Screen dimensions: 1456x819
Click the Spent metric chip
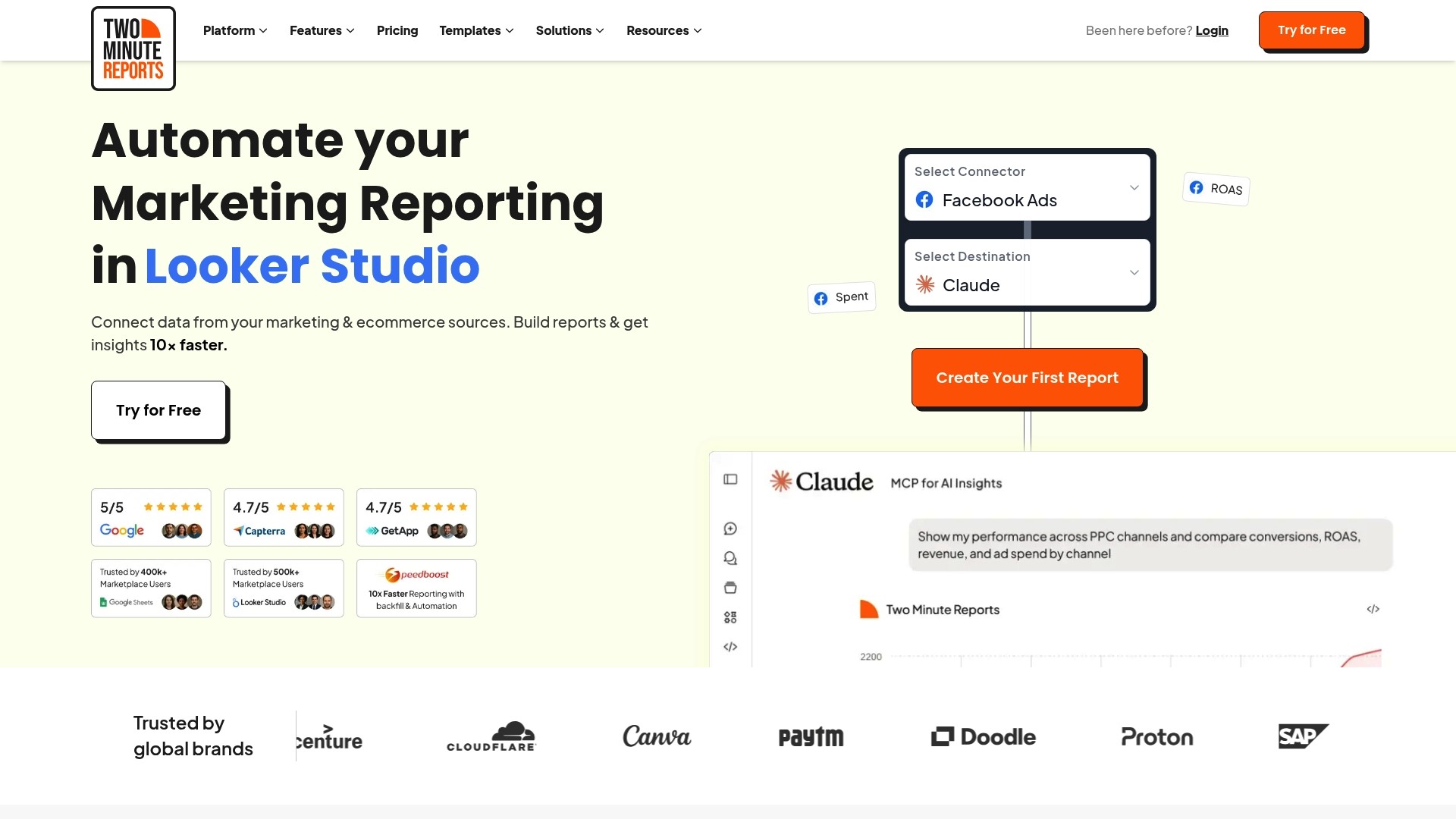coord(842,297)
